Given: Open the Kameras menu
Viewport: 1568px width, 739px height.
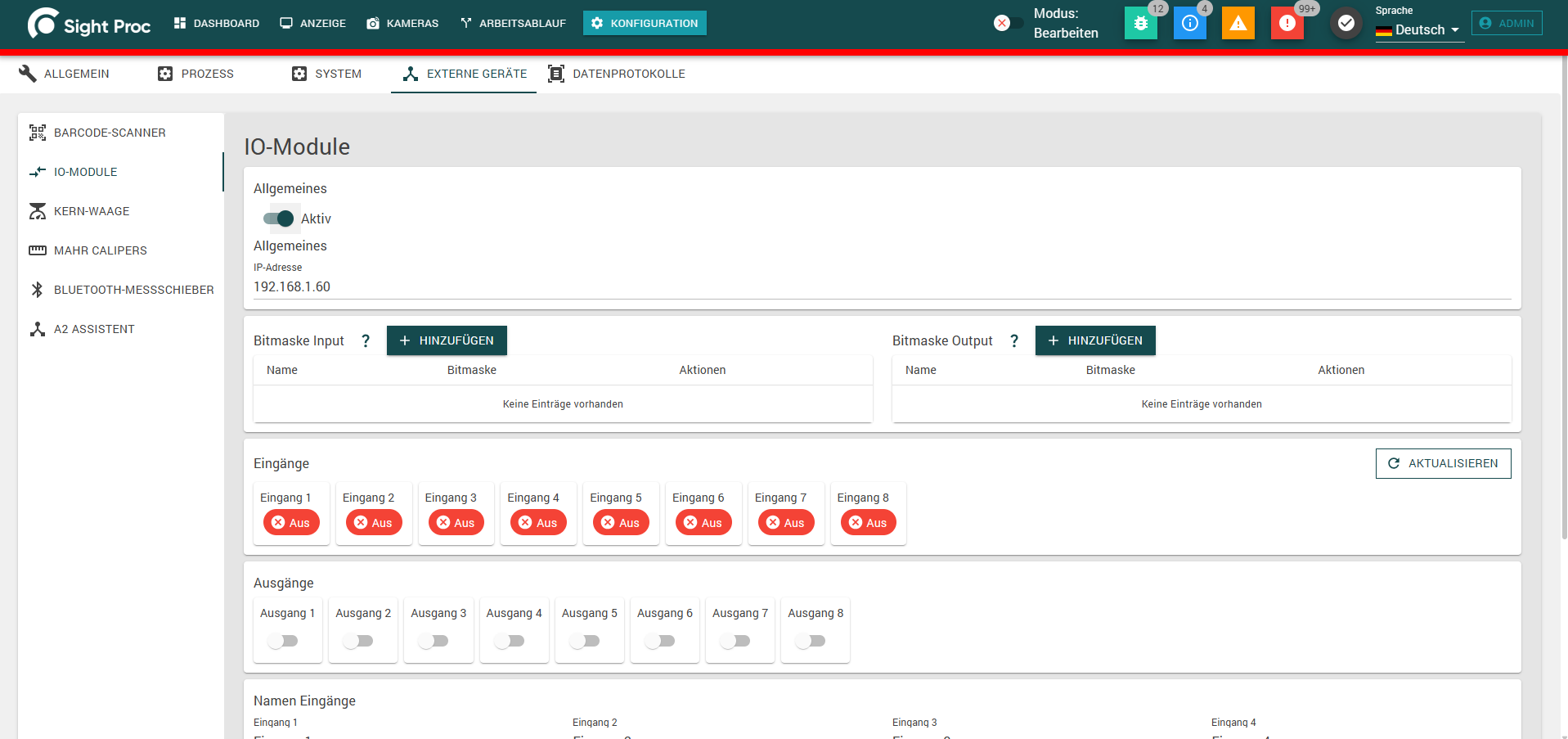Looking at the screenshot, I should (402, 23).
